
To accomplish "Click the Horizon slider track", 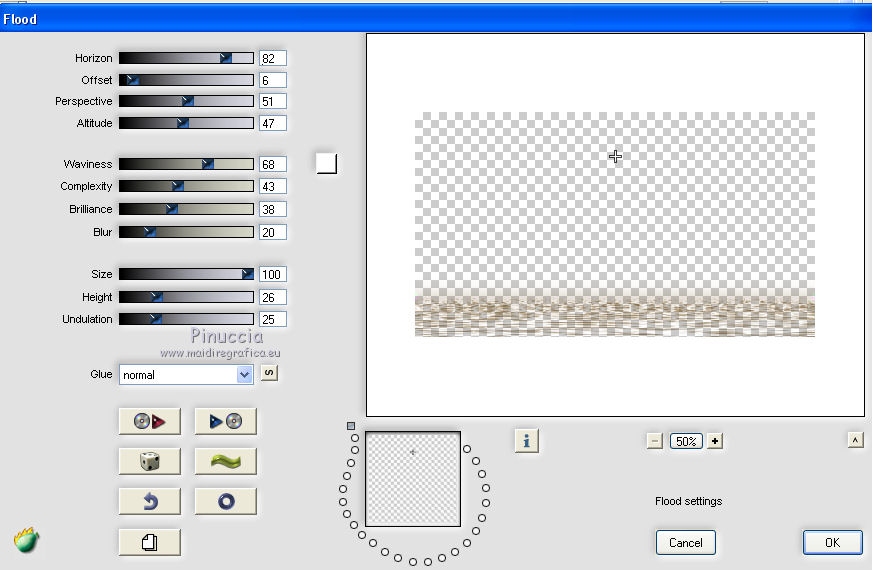I will coord(186,58).
